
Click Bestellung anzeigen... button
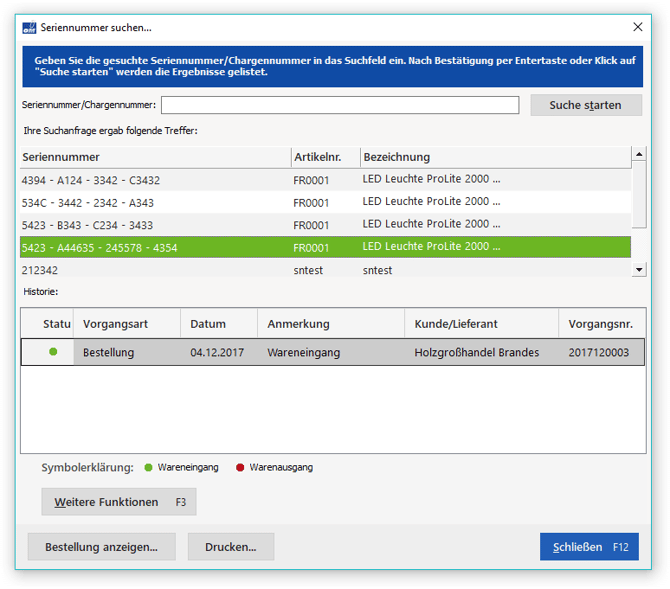[102, 547]
